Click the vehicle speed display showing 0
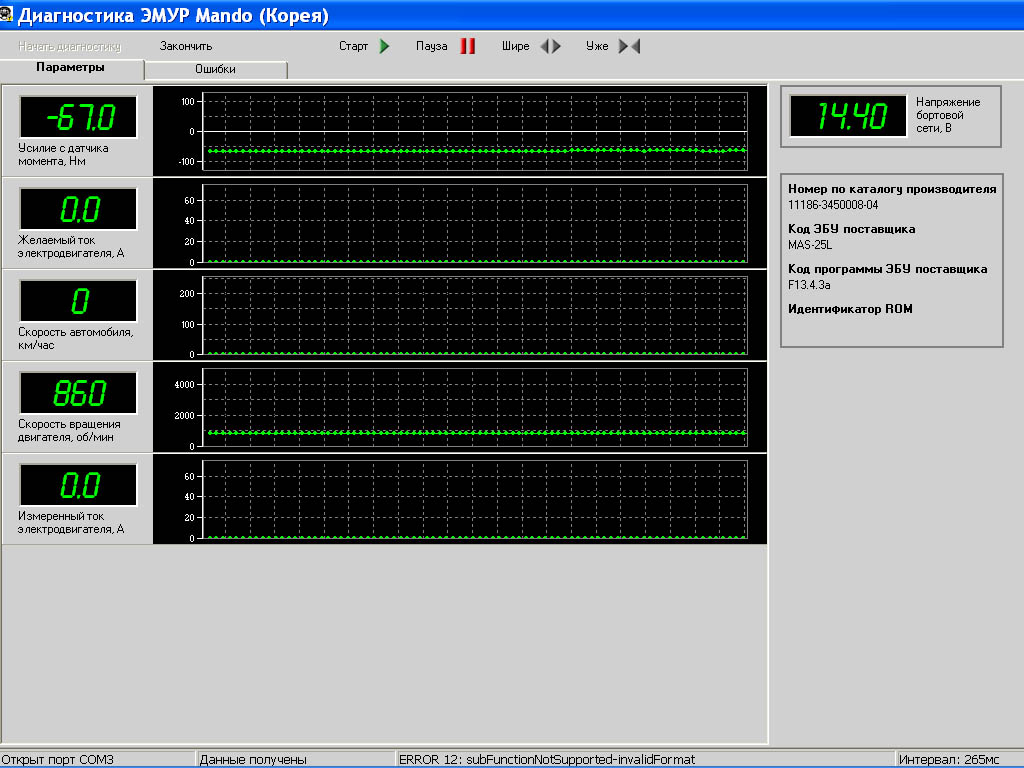1024x768 pixels. (x=79, y=301)
